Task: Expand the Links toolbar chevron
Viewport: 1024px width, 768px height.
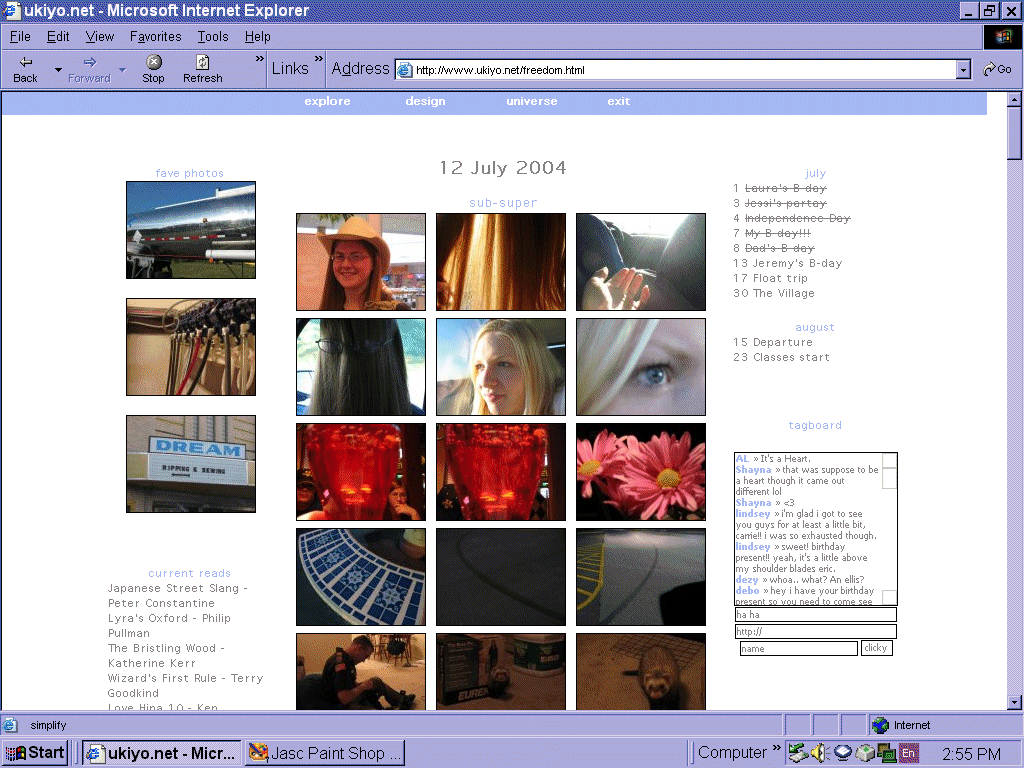Action: (319, 59)
